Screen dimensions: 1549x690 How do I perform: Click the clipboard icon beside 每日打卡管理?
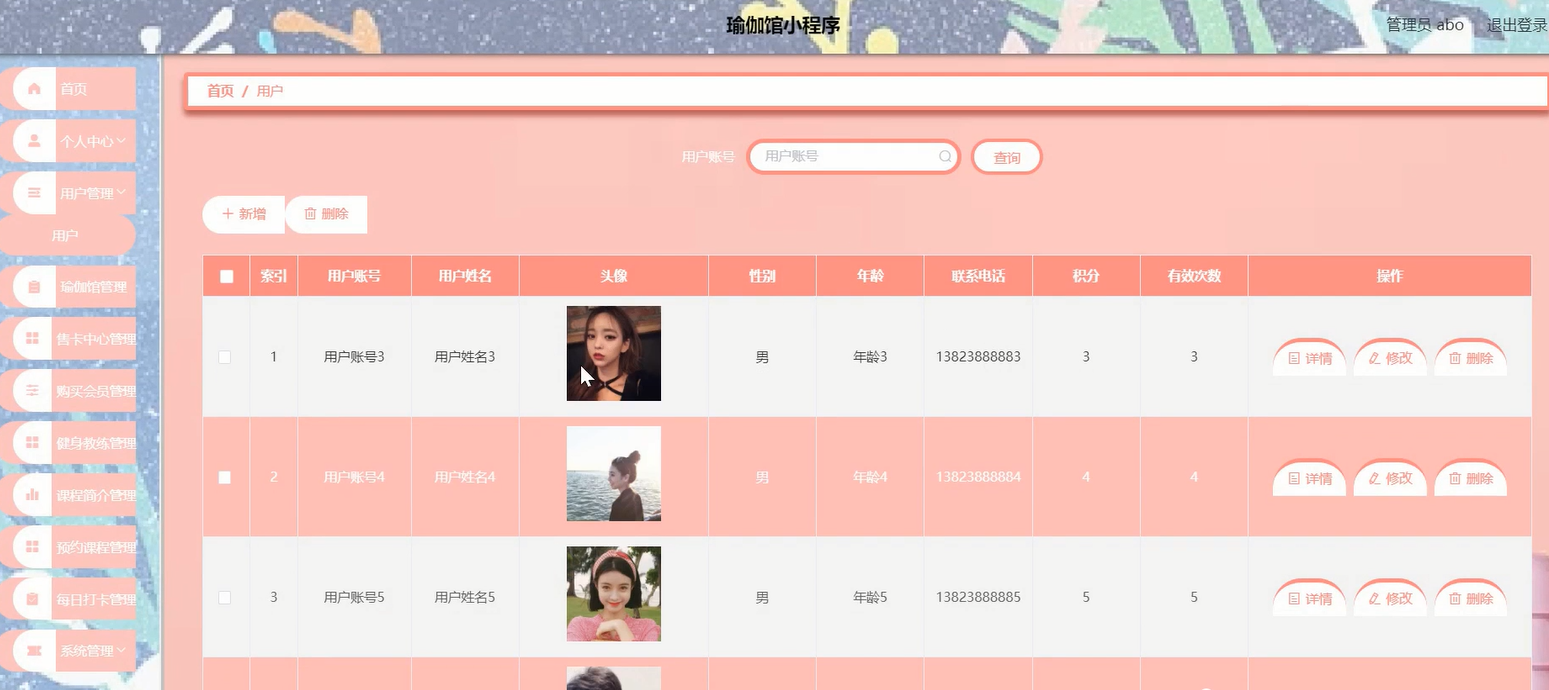tap(33, 599)
